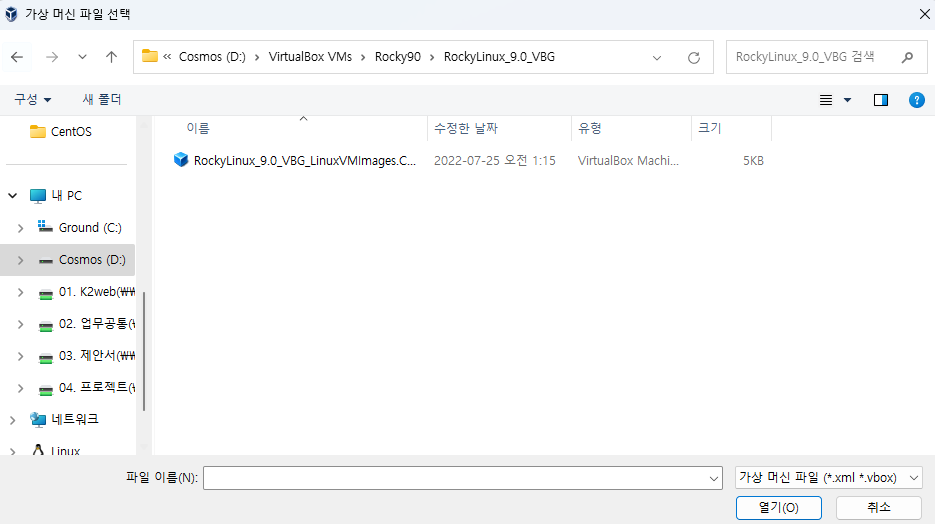Image resolution: width=935 pixels, height=524 pixels.
Task: Expand 04. 프로젝트 network drive
Action: 20,389
